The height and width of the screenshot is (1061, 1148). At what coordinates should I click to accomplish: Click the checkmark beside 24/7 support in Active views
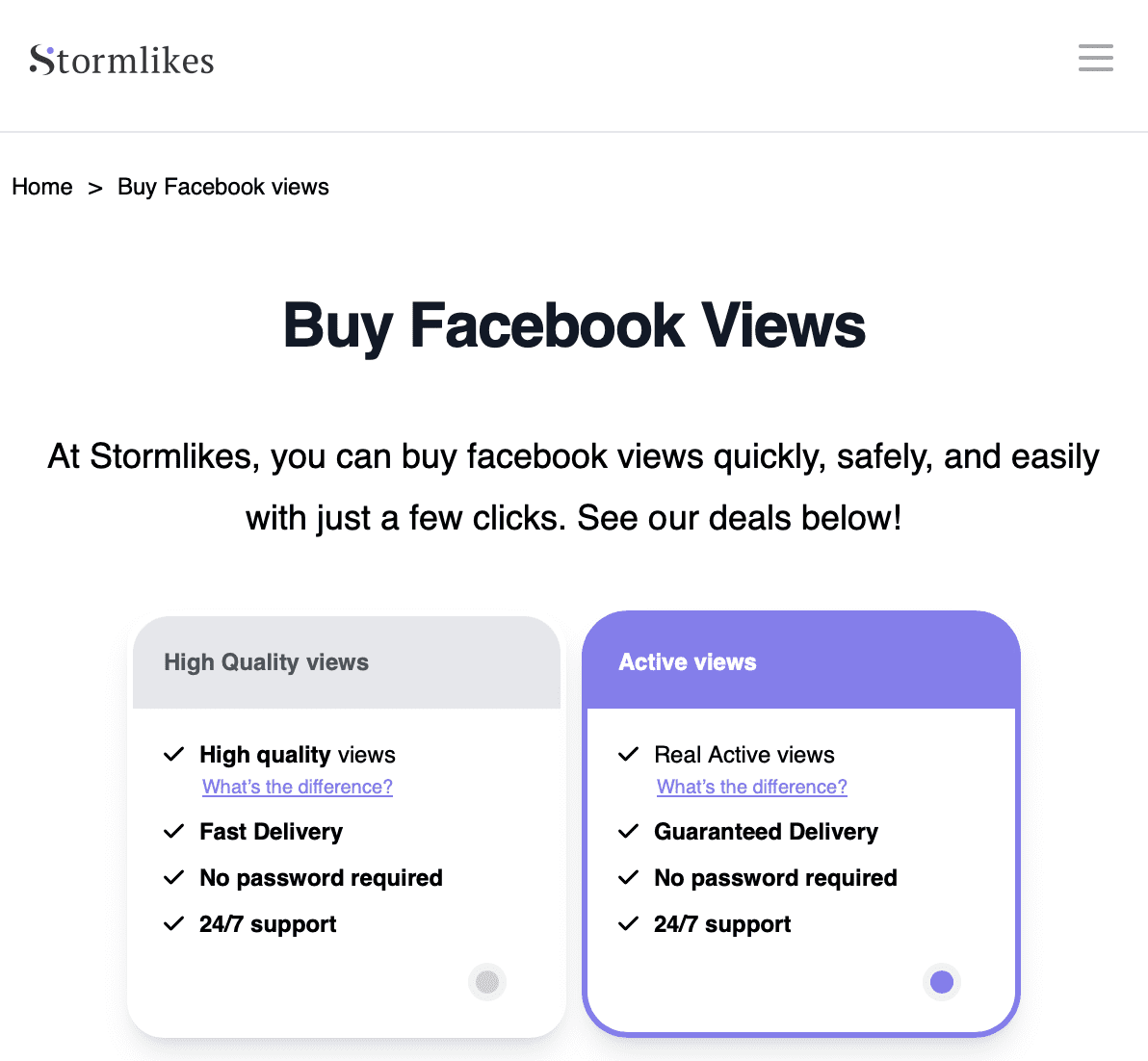(629, 923)
